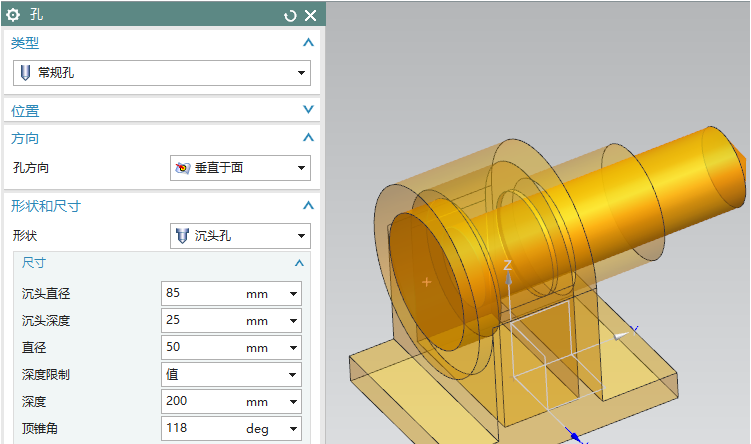The height and width of the screenshot is (444, 751).
Task: Reset the 孔 dialog with the refresh icon
Action: tap(290, 16)
